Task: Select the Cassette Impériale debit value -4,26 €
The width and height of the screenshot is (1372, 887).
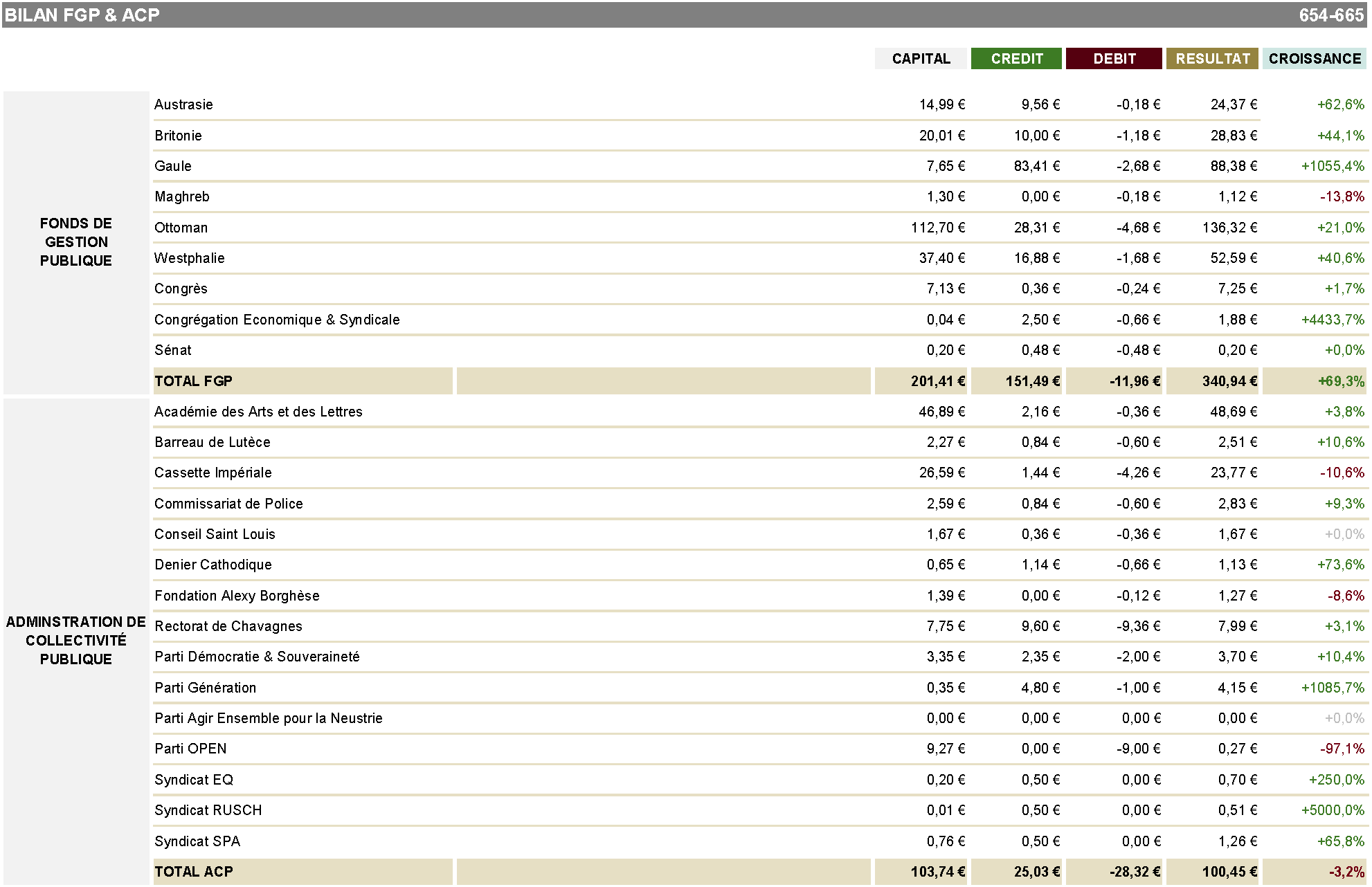Action: click(x=1137, y=473)
